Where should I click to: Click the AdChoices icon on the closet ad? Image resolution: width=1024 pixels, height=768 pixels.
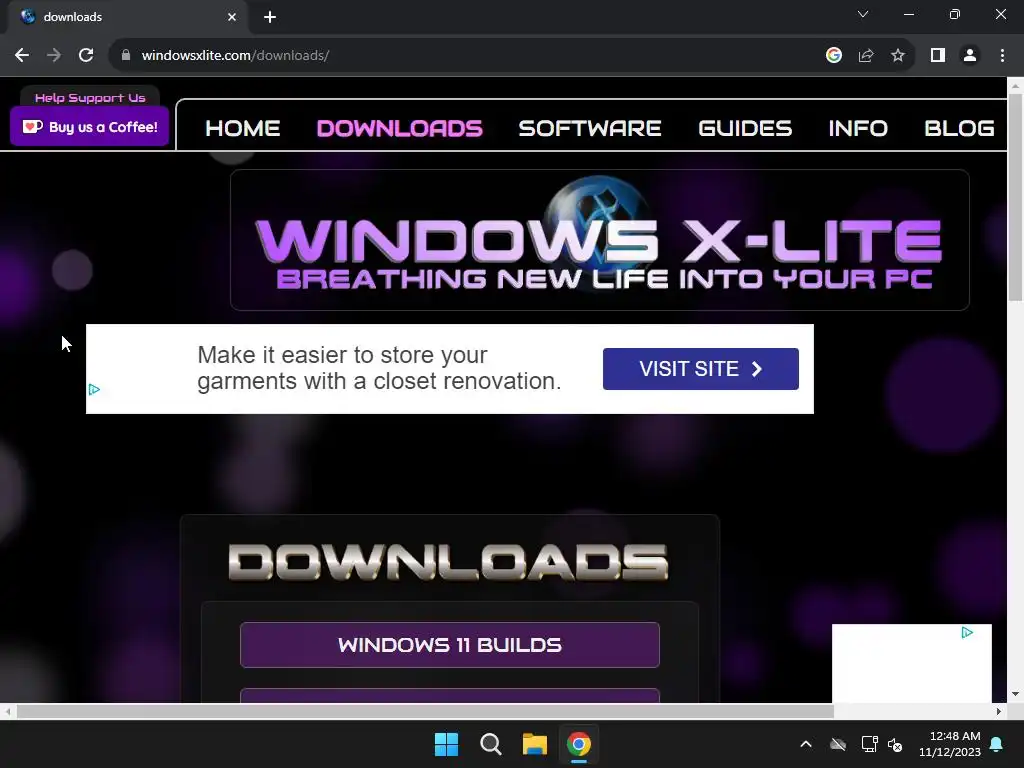click(x=94, y=390)
